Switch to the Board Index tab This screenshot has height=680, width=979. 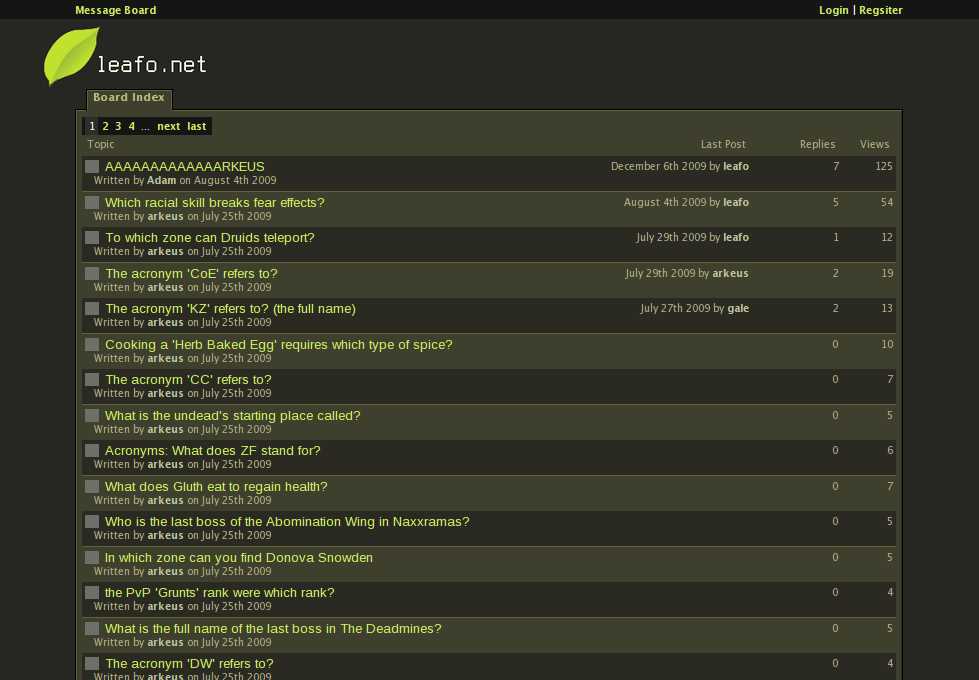pos(128,97)
